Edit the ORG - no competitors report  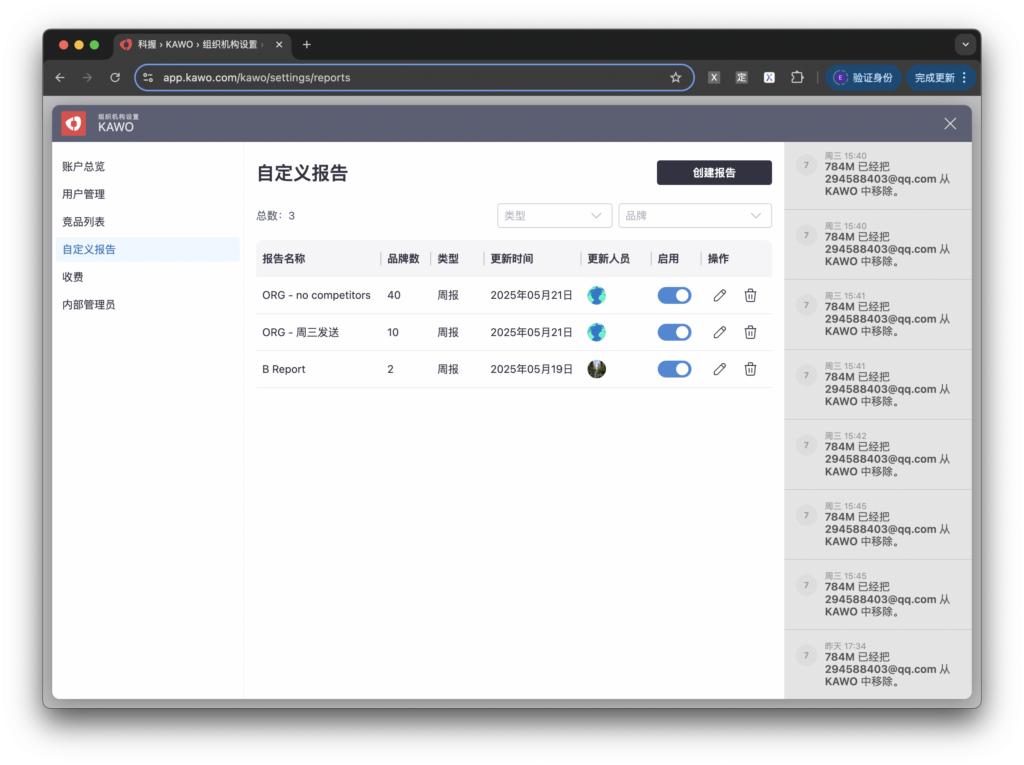[719, 295]
